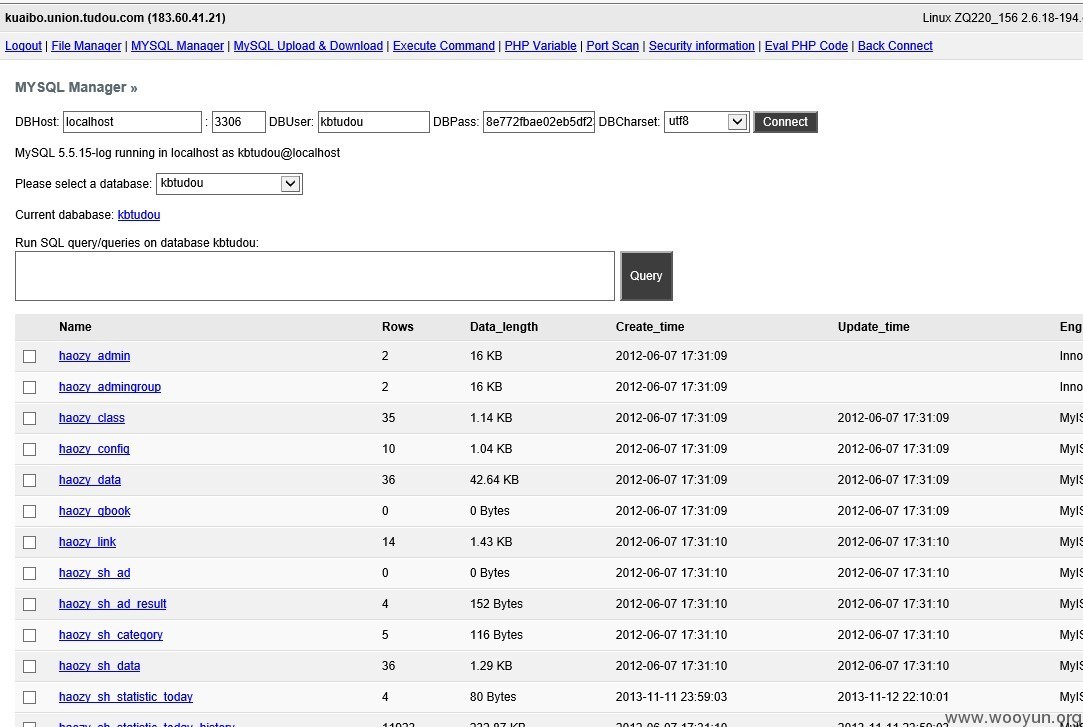
Task: Select the 2013-11-12 22:10:01 update time
Action: click(893, 698)
